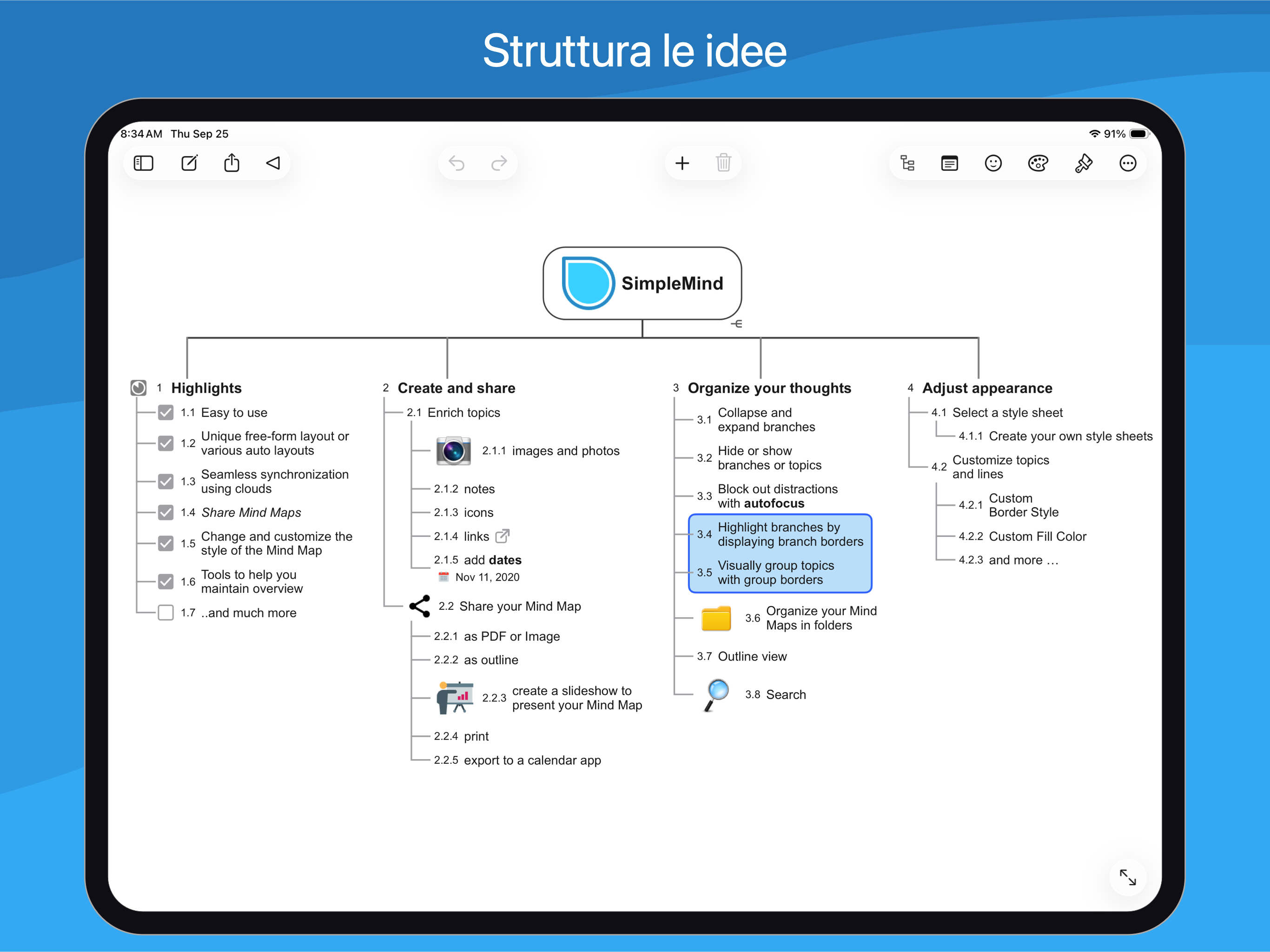Click the fullscreen expand arrows button
The width and height of the screenshot is (1270, 952).
1128,877
